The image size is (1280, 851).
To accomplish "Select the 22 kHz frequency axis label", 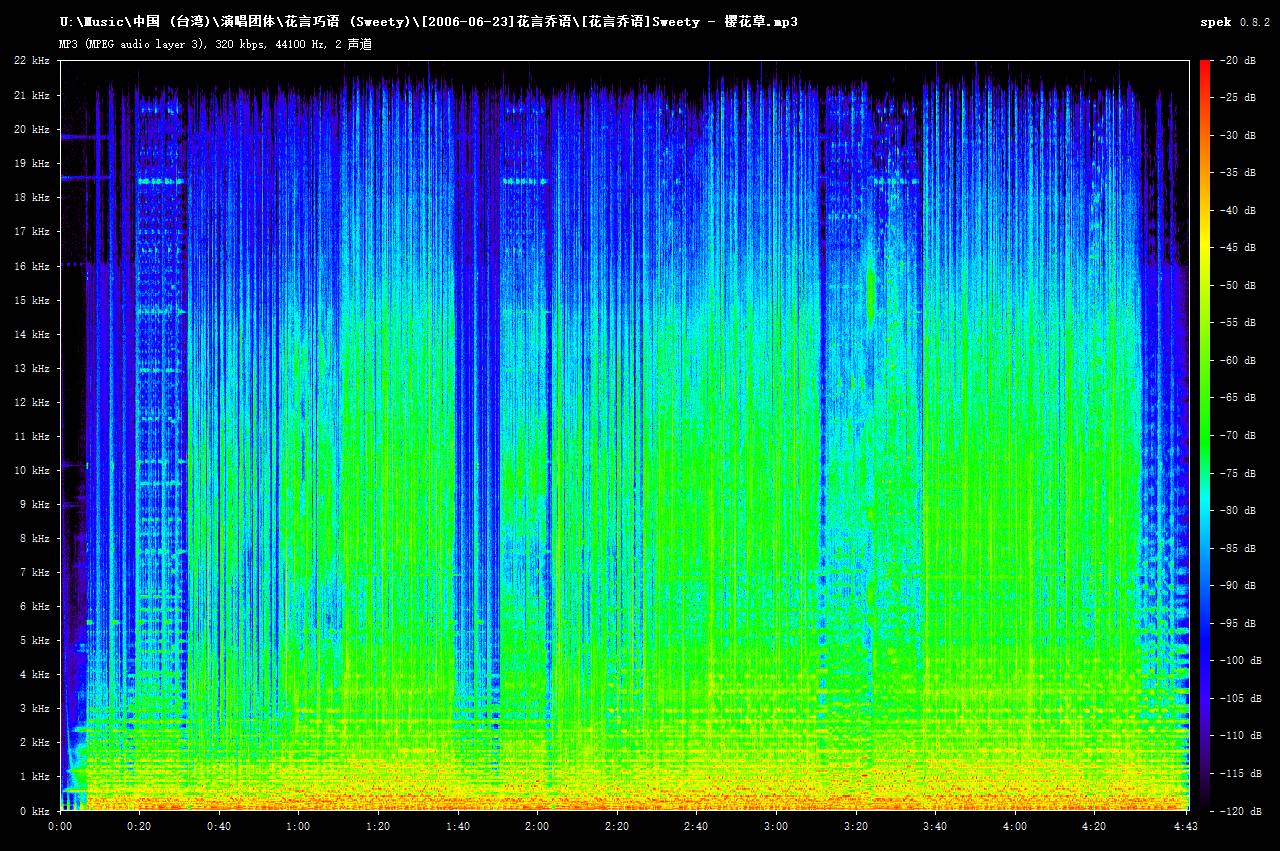I will tap(32, 61).
